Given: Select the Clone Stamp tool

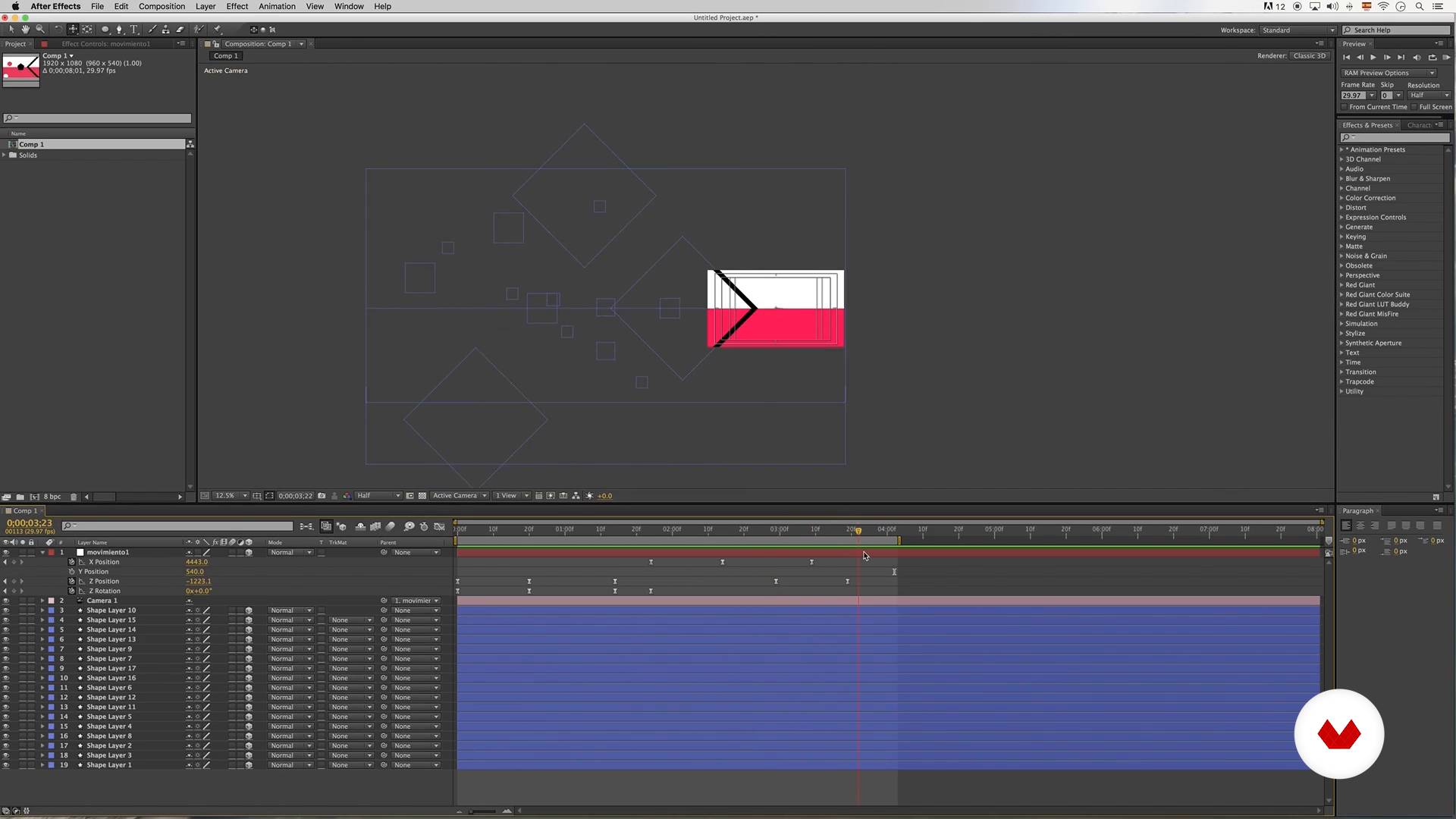Looking at the screenshot, I should pyautogui.click(x=166, y=30).
